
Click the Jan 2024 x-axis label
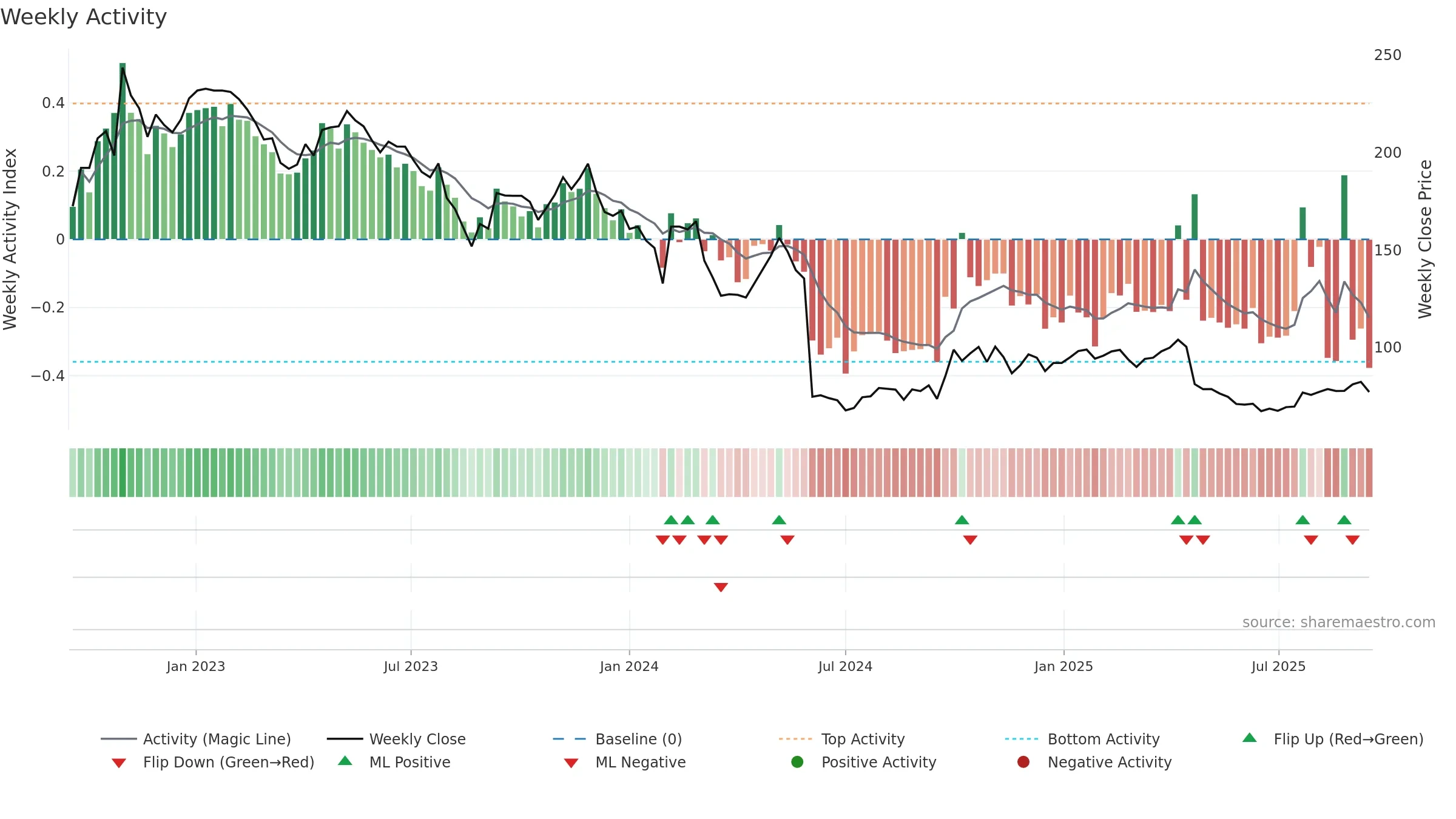pyautogui.click(x=629, y=666)
